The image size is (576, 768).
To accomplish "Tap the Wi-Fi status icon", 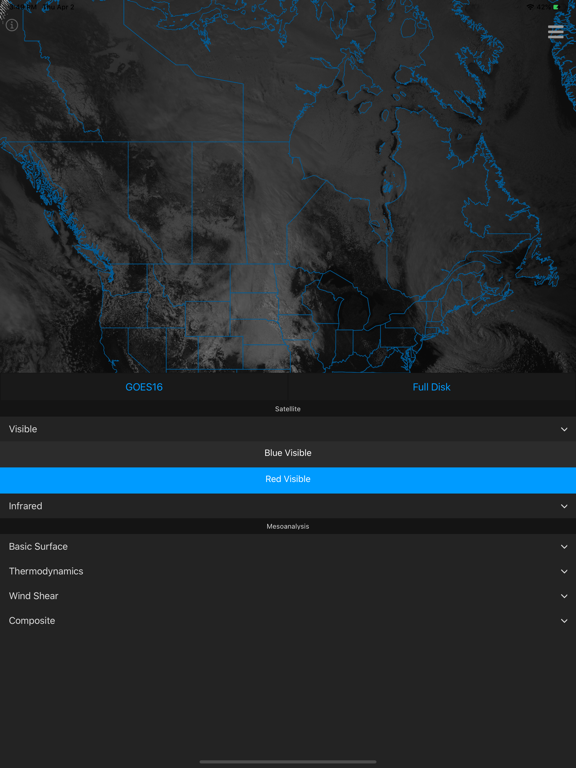I will pos(530,7).
